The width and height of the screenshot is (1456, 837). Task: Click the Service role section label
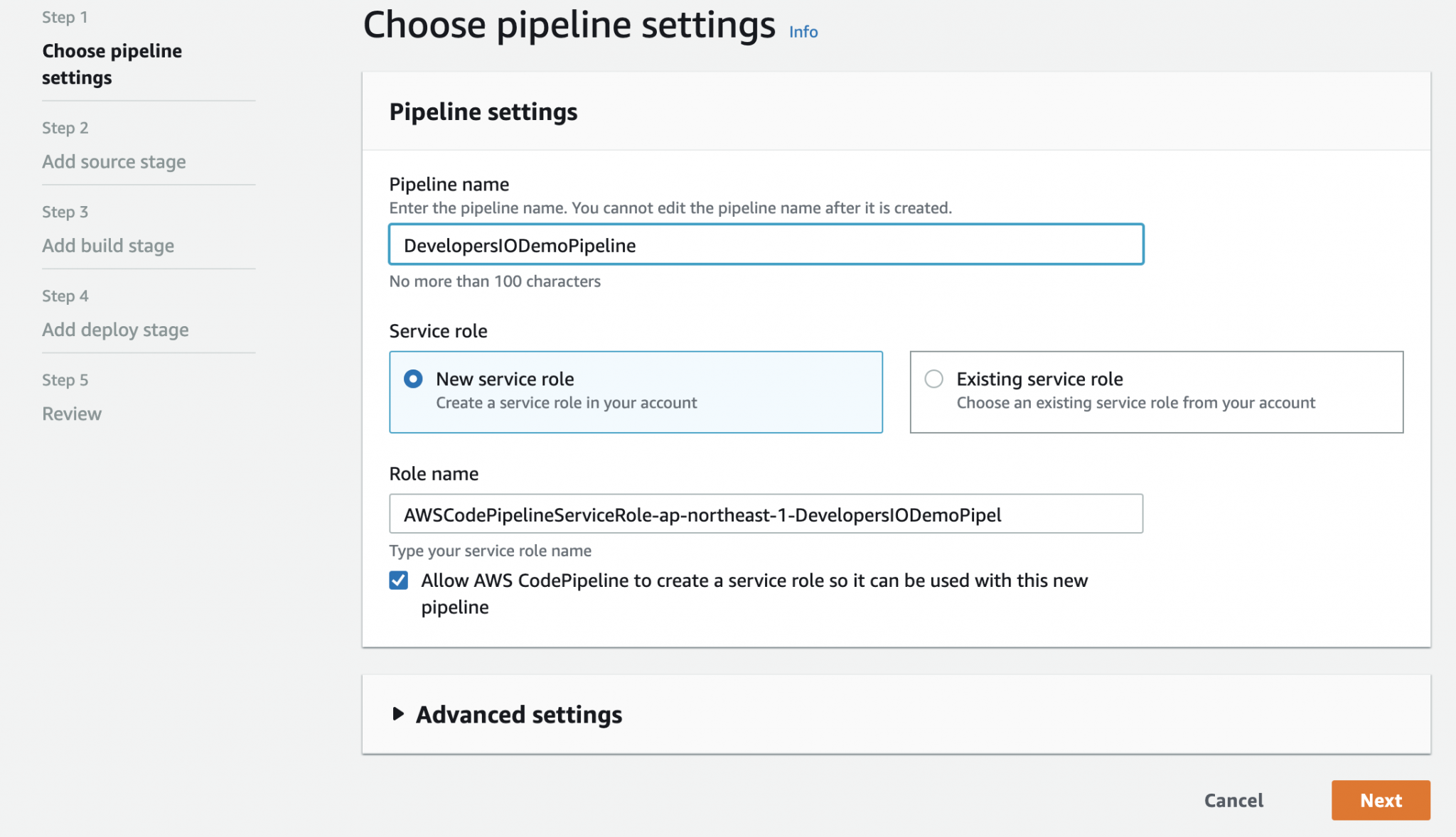pyautogui.click(x=438, y=330)
